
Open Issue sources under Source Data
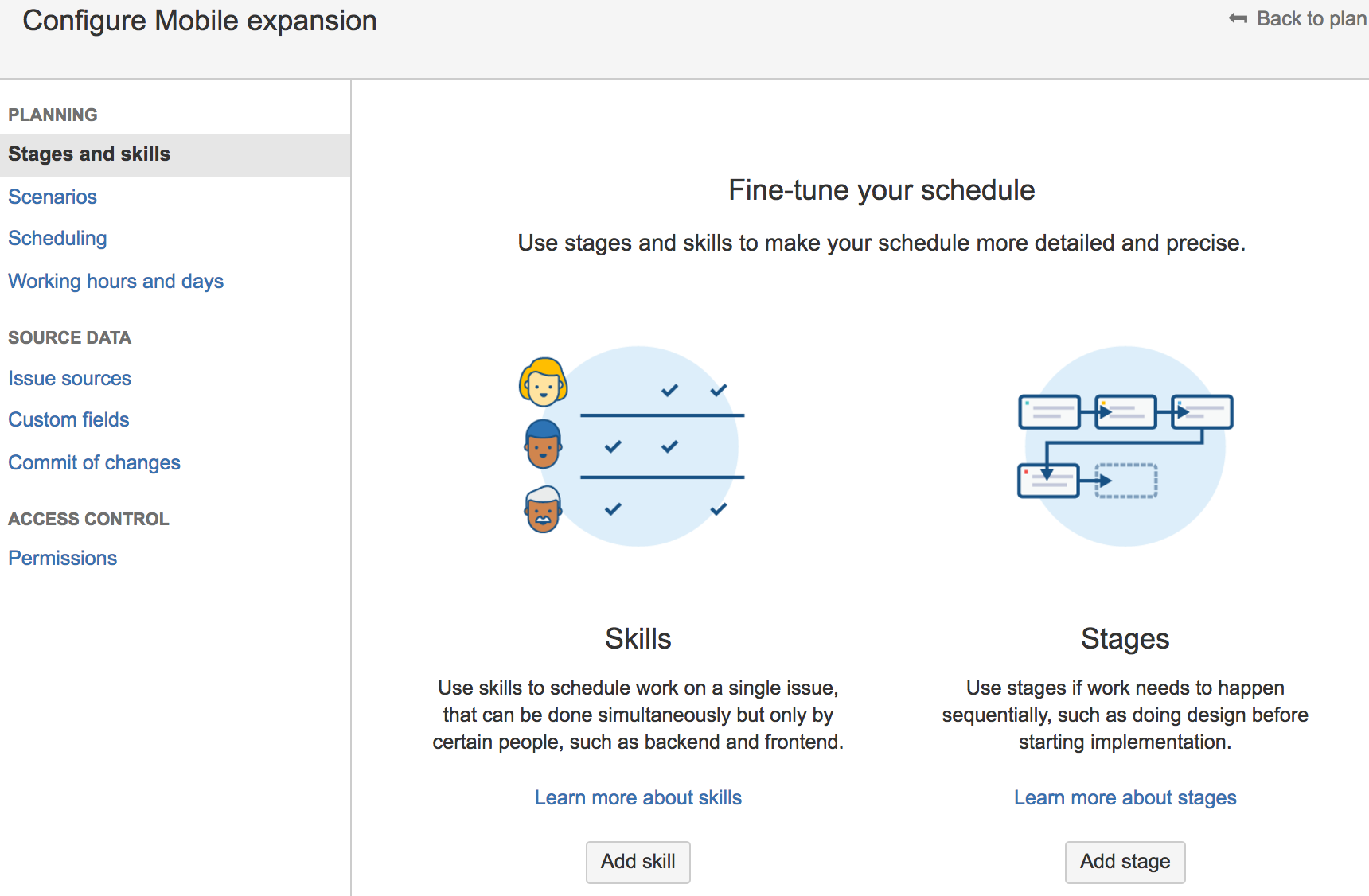tap(70, 379)
